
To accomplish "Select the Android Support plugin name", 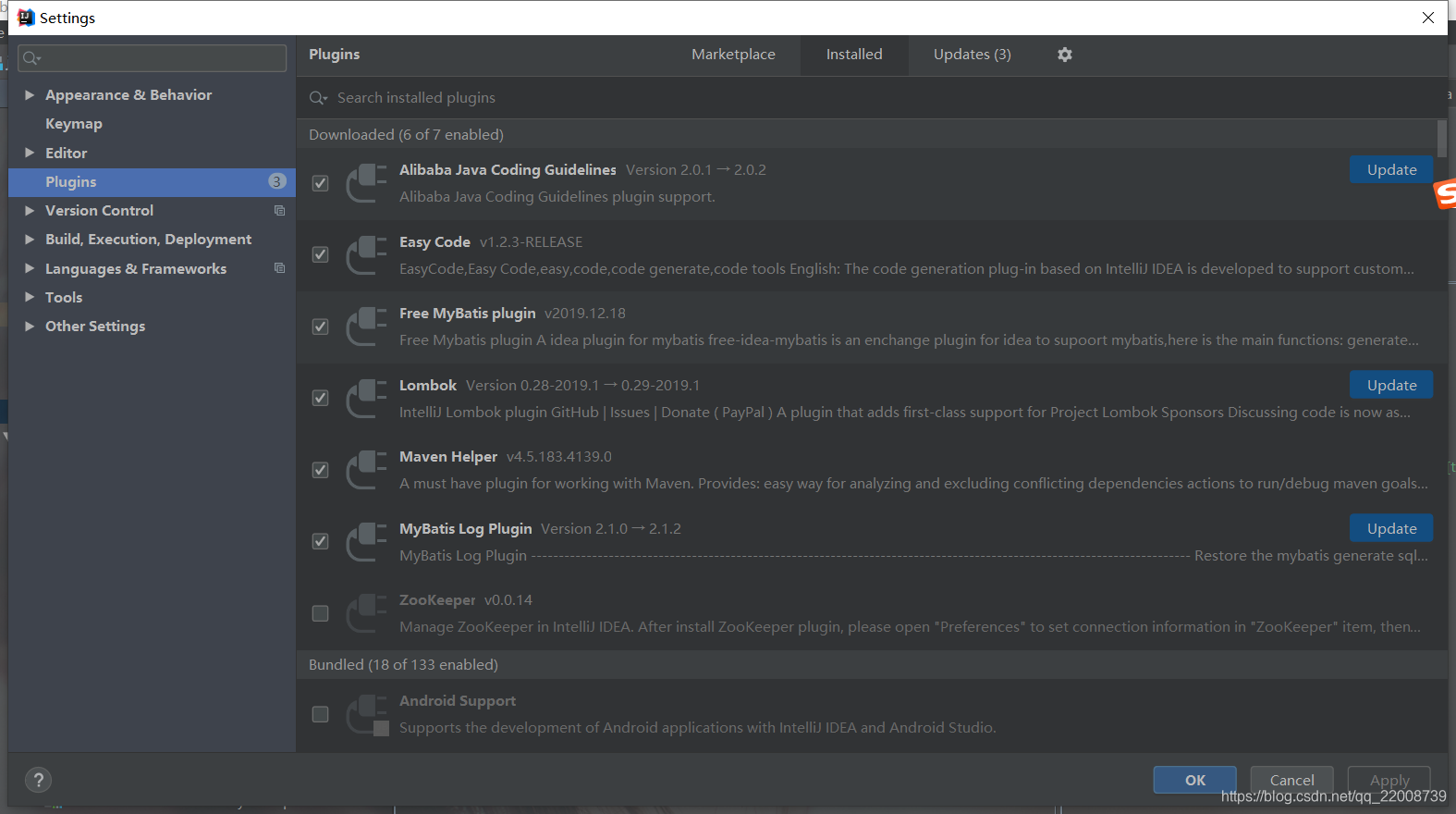I will (458, 701).
